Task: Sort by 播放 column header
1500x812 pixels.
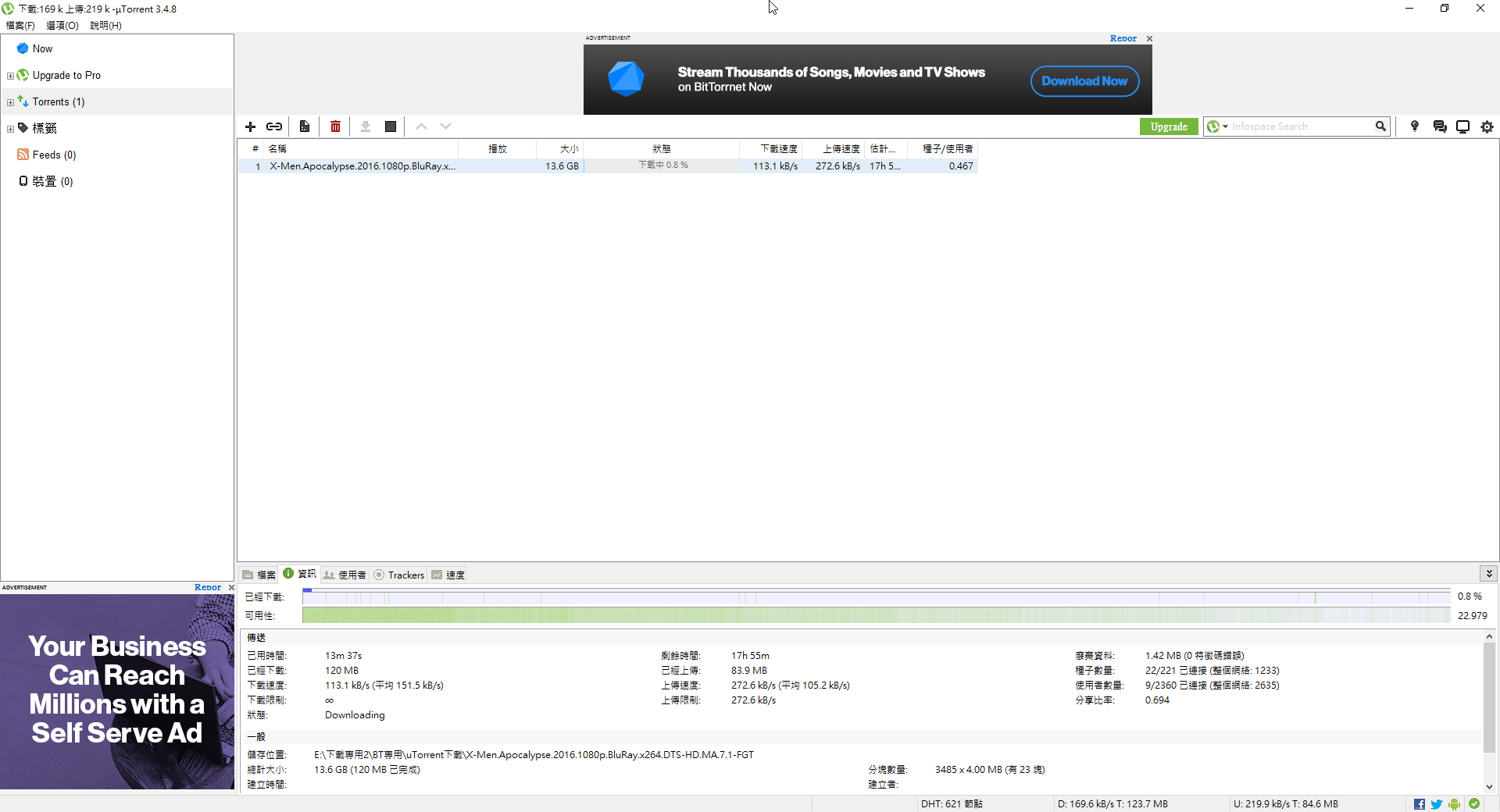Action: tap(497, 148)
